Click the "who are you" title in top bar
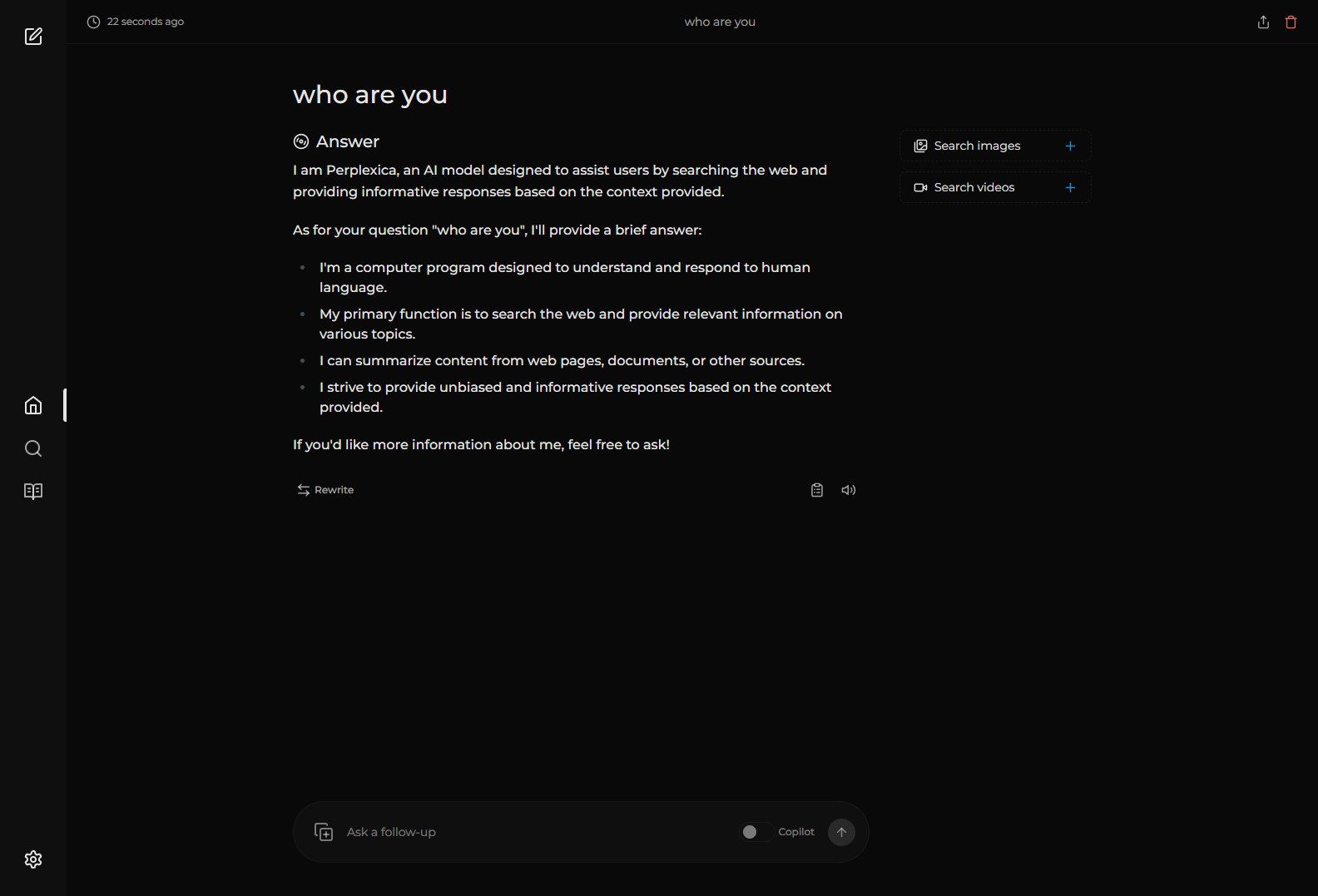 tap(720, 22)
